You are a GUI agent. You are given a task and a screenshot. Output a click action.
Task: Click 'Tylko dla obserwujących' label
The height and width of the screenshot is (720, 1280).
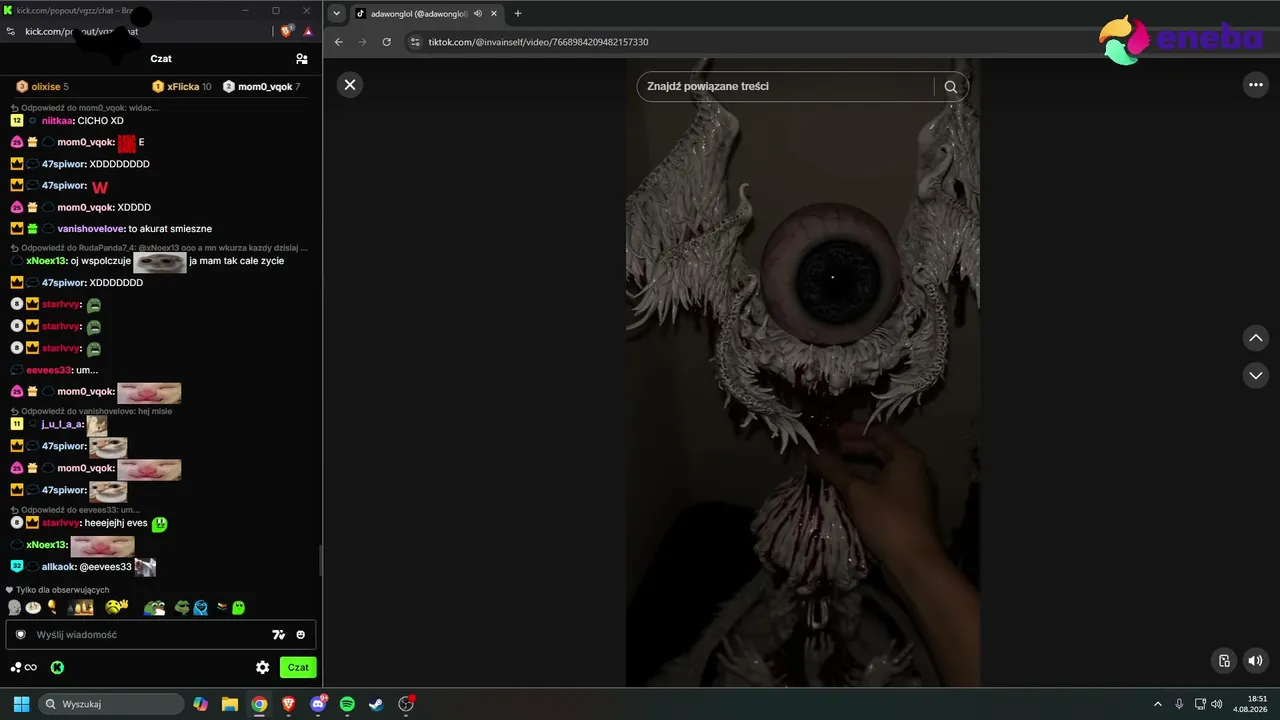[x=63, y=590]
